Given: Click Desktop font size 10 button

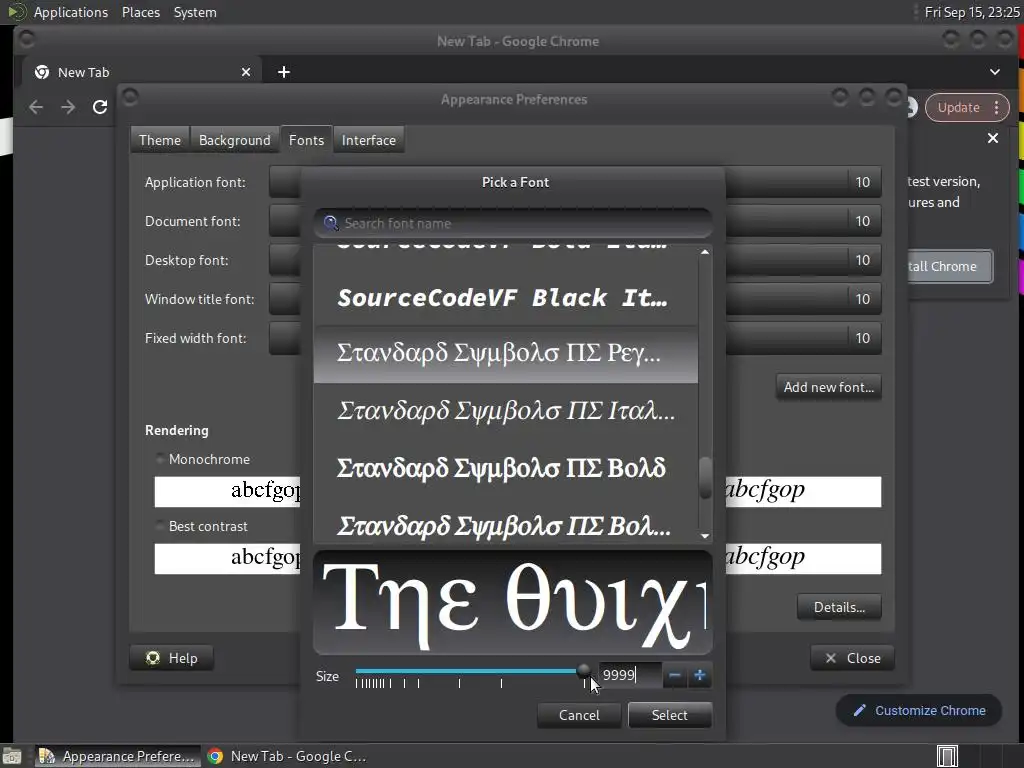Looking at the screenshot, I should (863, 260).
